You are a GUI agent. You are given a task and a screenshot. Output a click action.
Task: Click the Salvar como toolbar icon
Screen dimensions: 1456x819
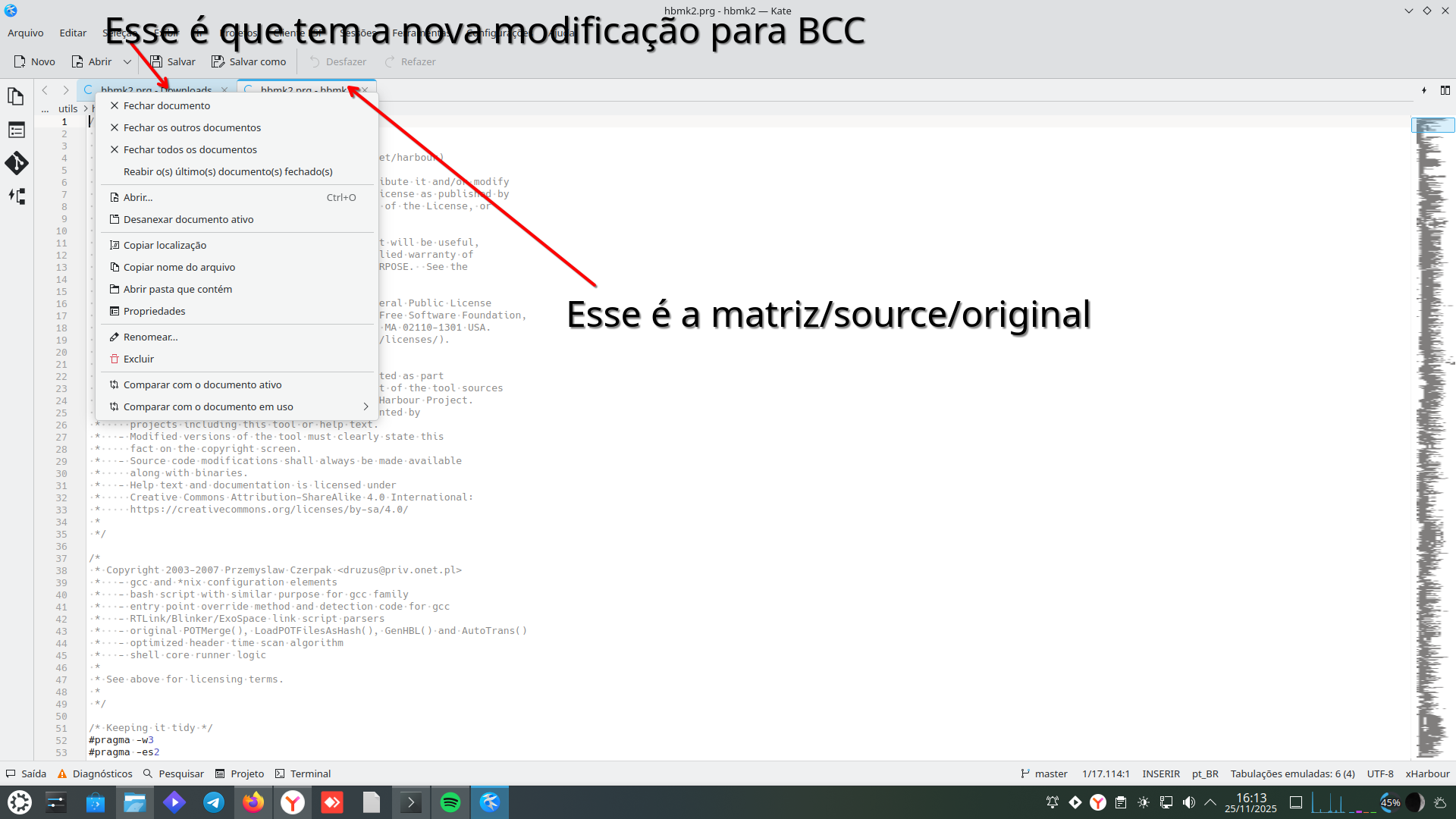click(249, 61)
